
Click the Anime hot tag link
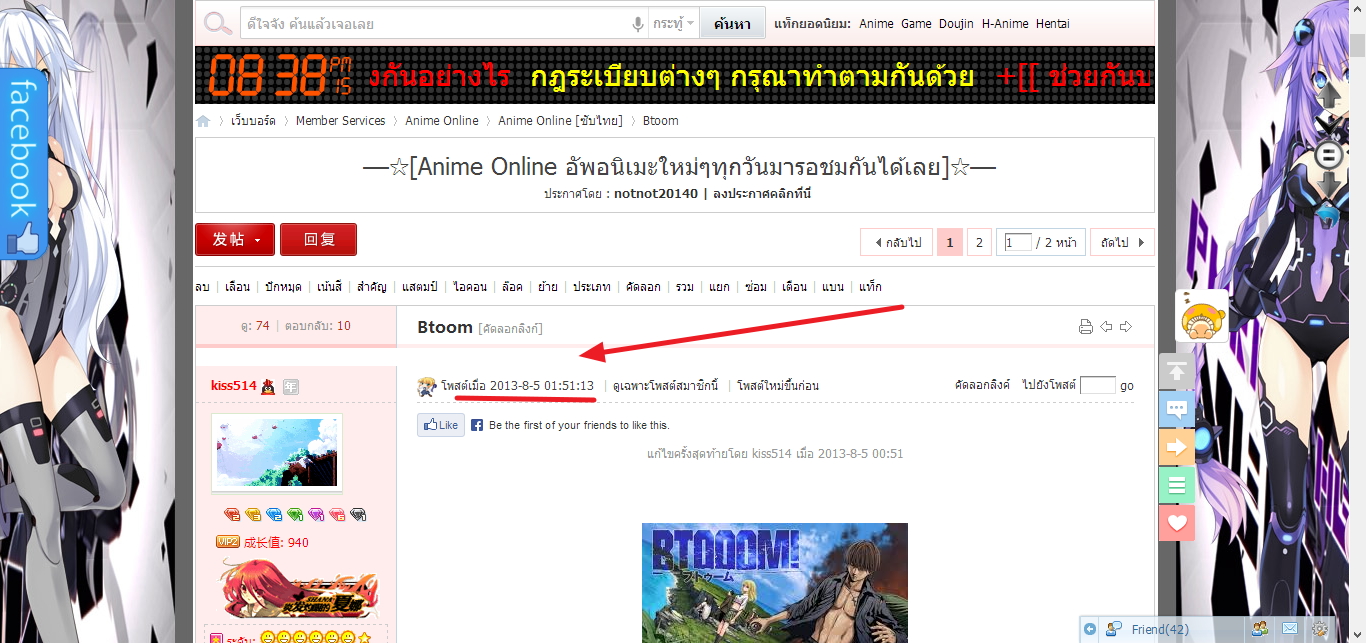pyautogui.click(x=877, y=24)
